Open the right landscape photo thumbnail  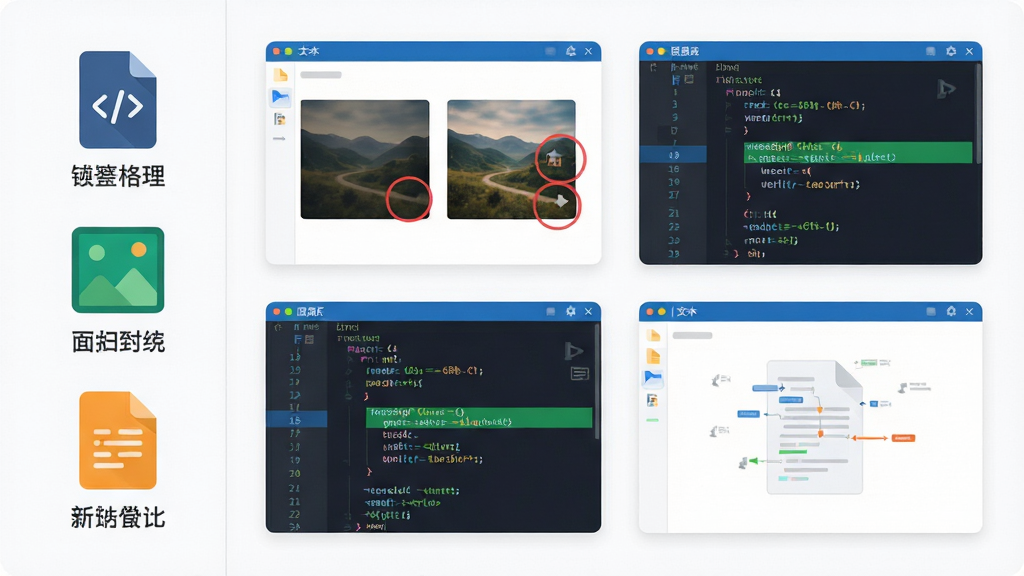click(x=511, y=159)
